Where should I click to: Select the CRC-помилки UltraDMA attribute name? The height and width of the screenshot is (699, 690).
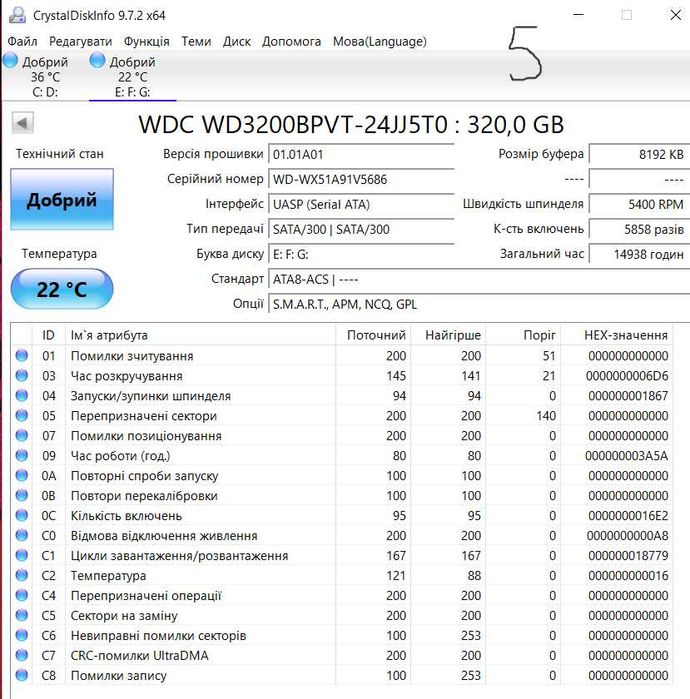click(x=140, y=655)
